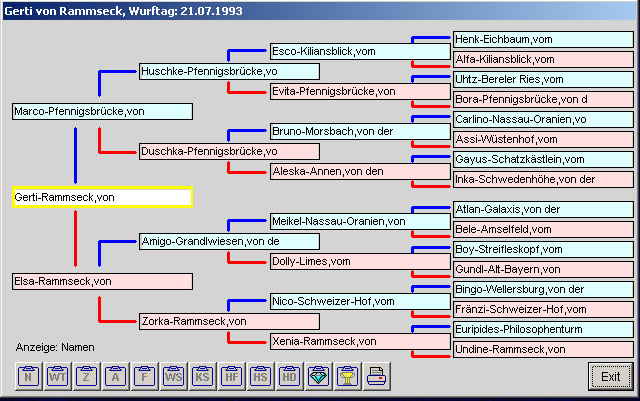Screen dimensions: 640x401
Task: Click the trophy icon in the toolbar
Action: pos(348,377)
